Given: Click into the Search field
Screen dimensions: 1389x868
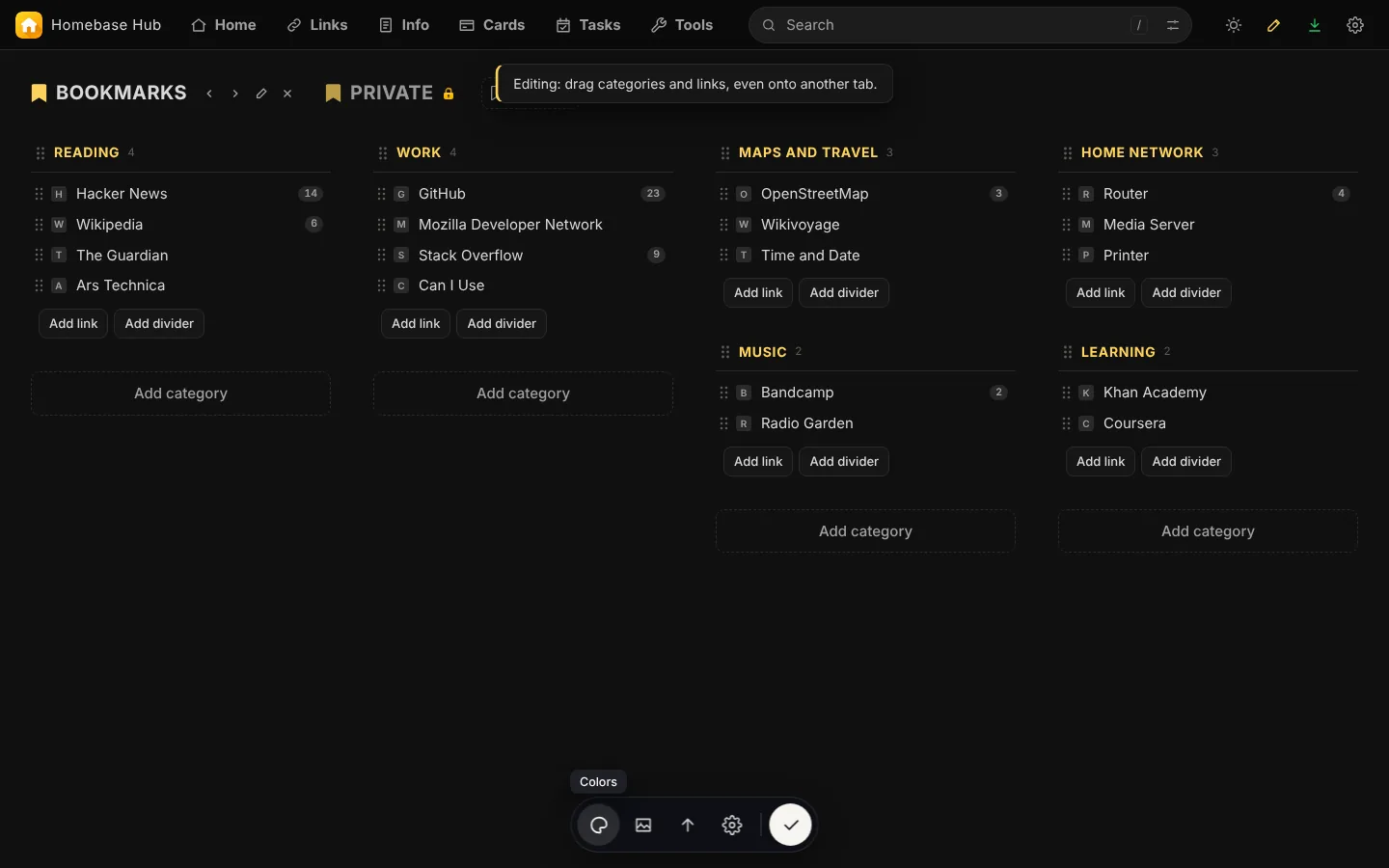Looking at the screenshot, I should point(969,25).
